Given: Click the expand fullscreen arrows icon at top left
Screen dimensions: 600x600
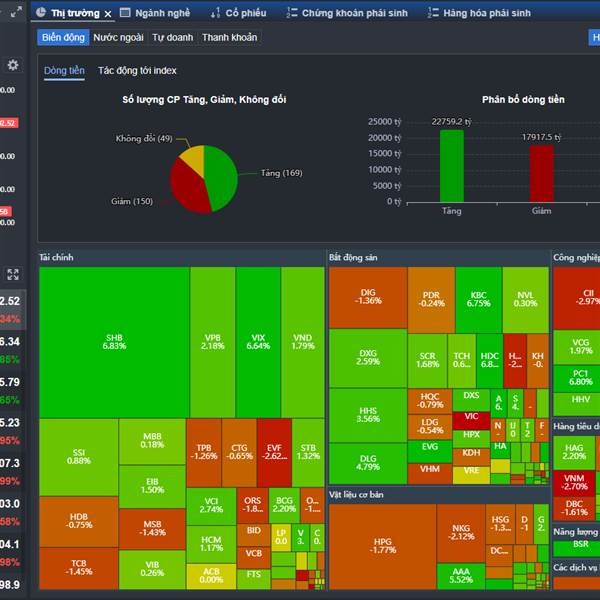Looking at the screenshot, I should click(x=16, y=12).
